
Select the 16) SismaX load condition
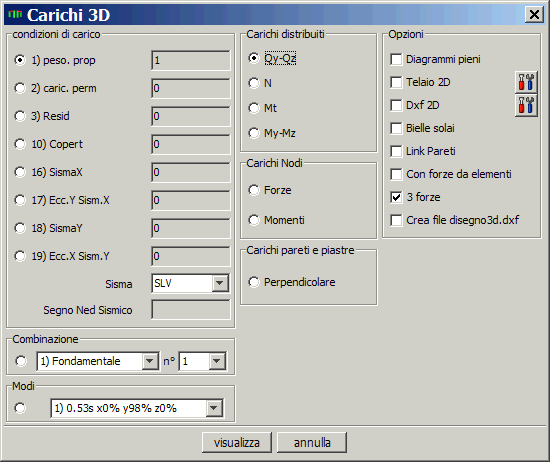pyautogui.click(x=20, y=172)
